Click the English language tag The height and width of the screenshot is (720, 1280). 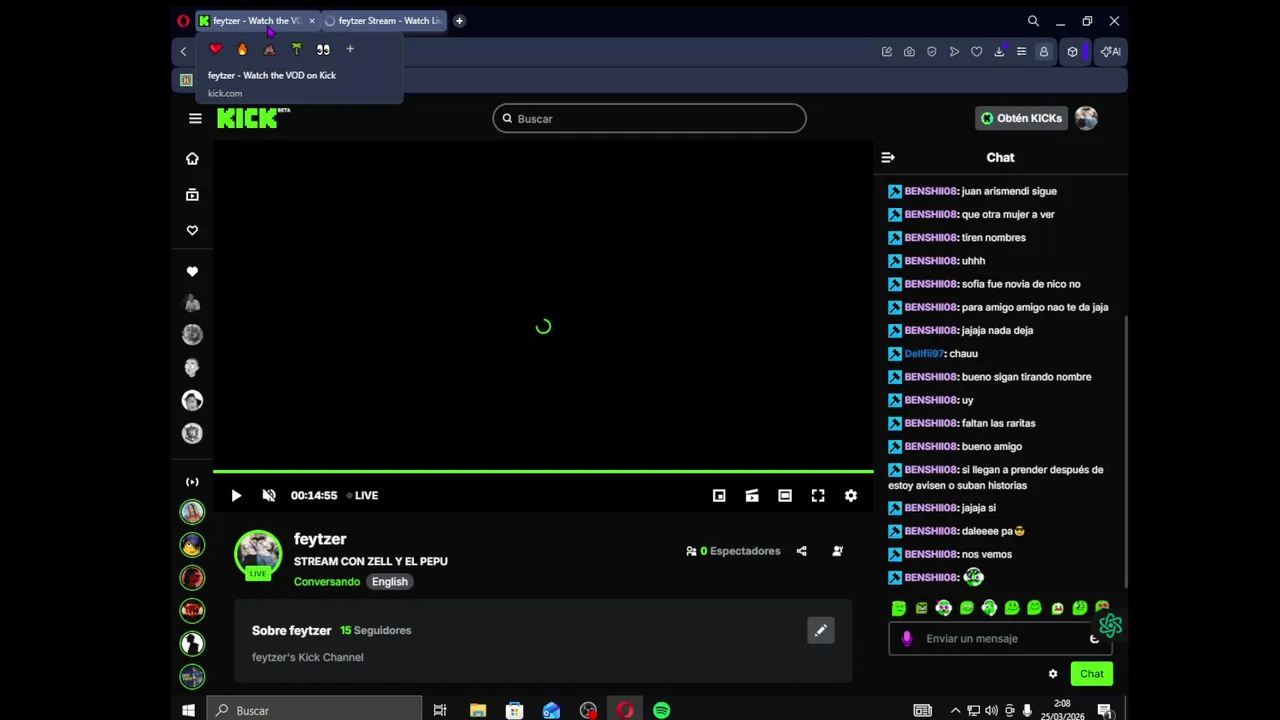point(390,582)
